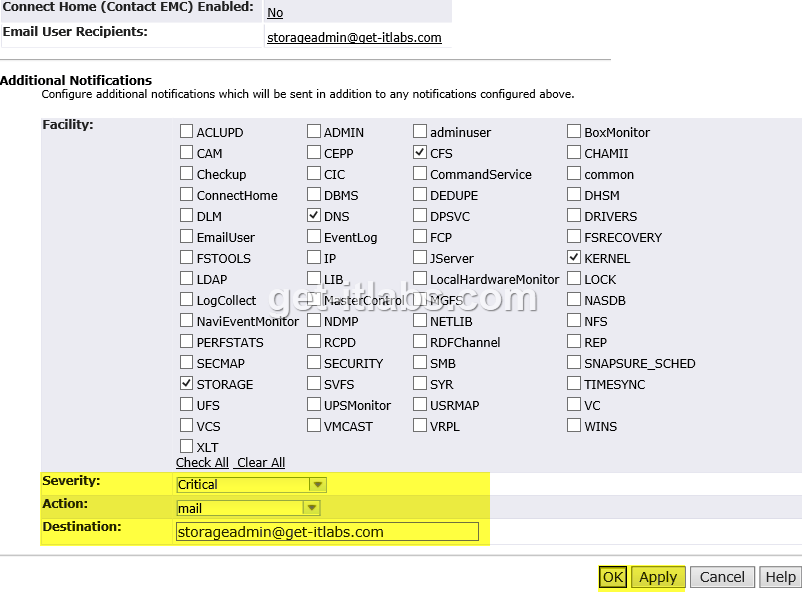The image size is (805, 592).
Task: Enable the SNAPSURE_SCHED facility
Action: (573, 362)
